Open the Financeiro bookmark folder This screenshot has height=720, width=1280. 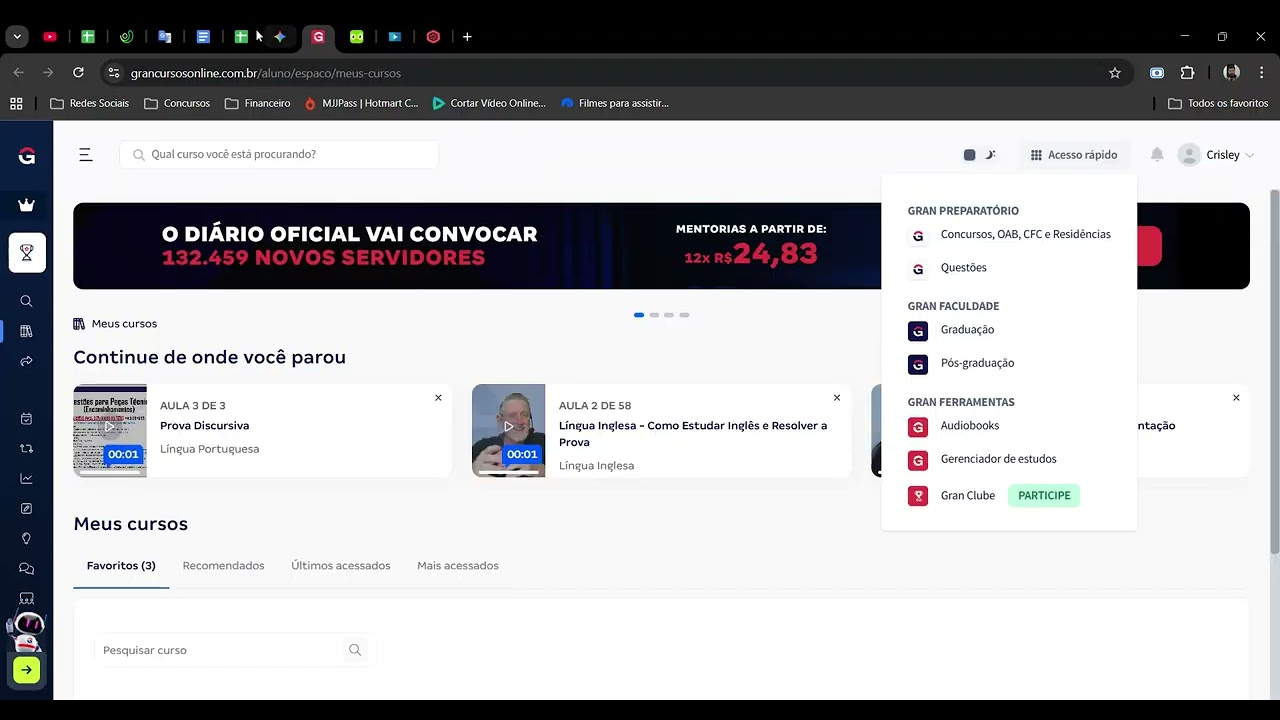257,103
